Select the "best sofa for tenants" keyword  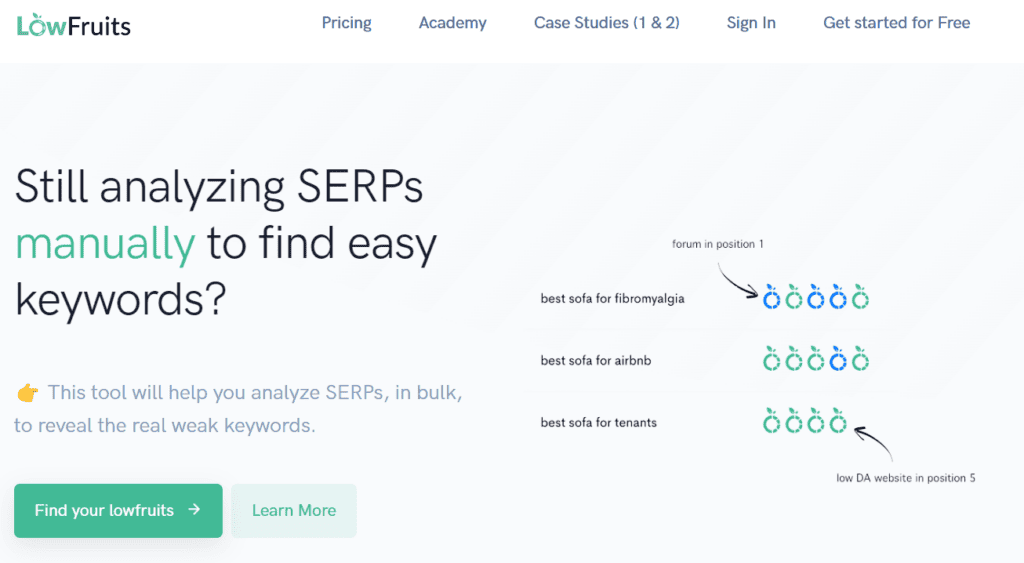[598, 422]
